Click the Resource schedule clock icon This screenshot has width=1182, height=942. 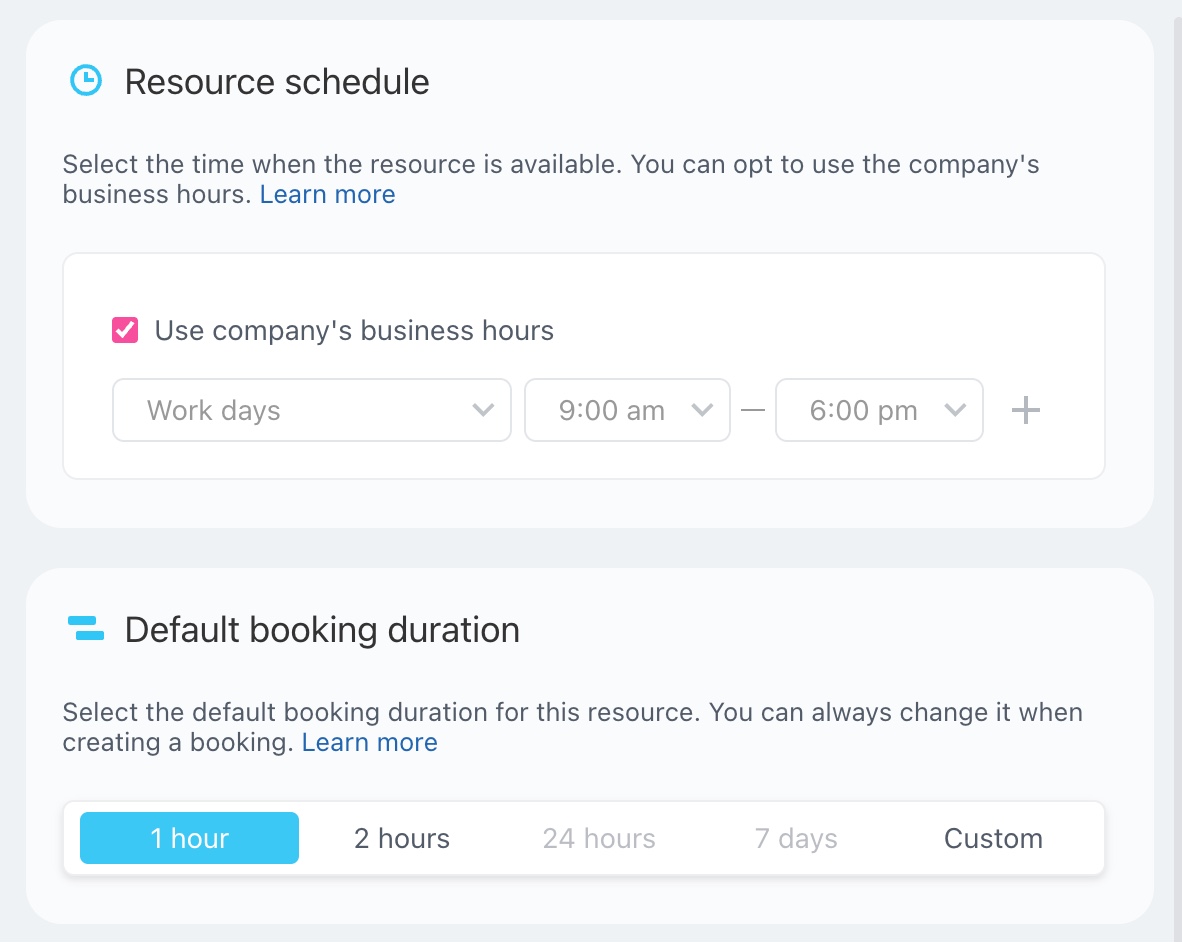[x=86, y=81]
